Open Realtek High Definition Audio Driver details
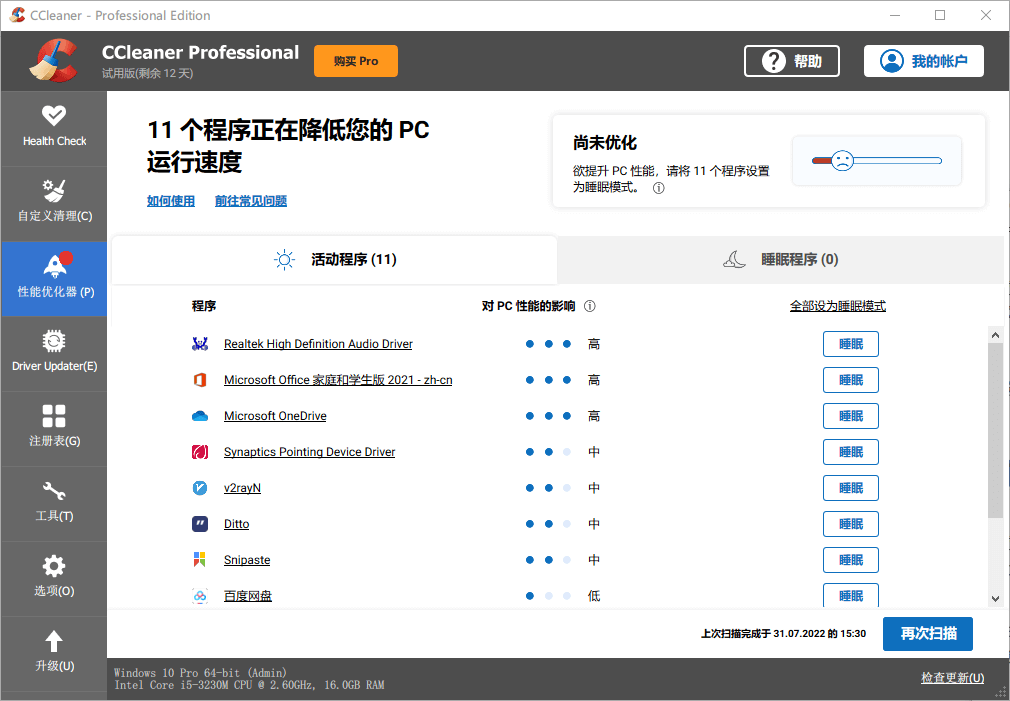 (x=318, y=344)
